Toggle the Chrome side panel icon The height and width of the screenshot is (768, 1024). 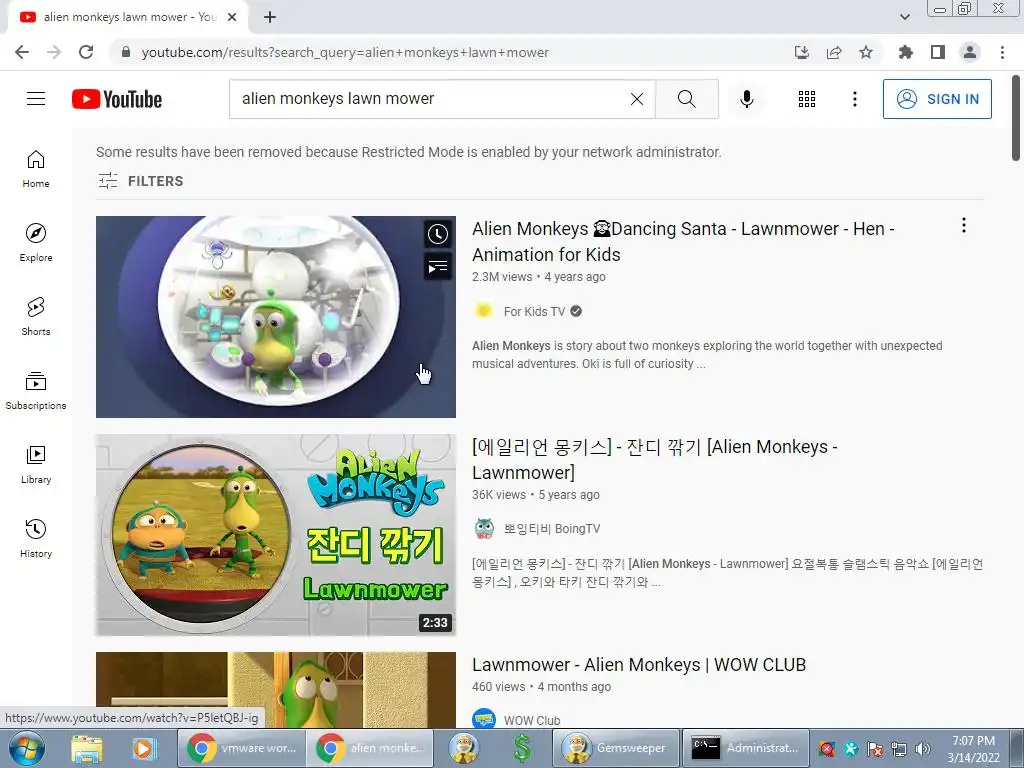coord(938,52)
